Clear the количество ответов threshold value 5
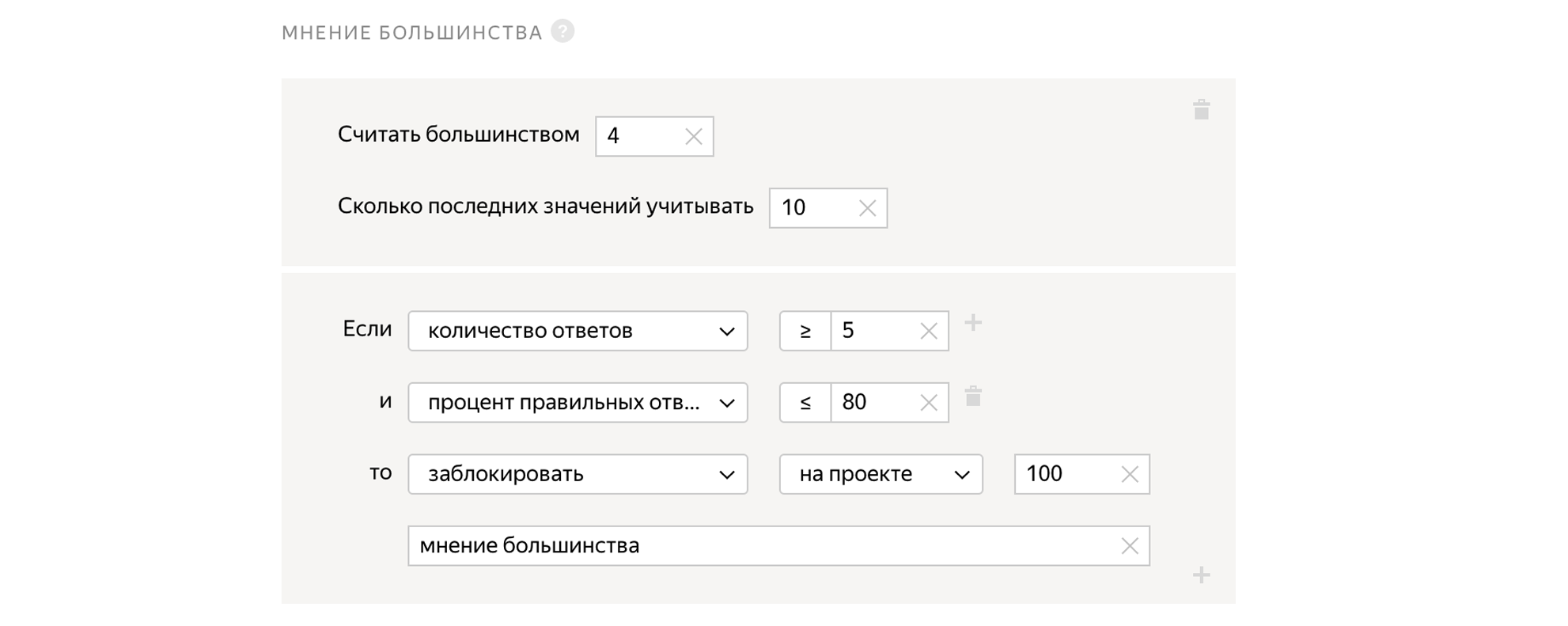 point(928,331)
